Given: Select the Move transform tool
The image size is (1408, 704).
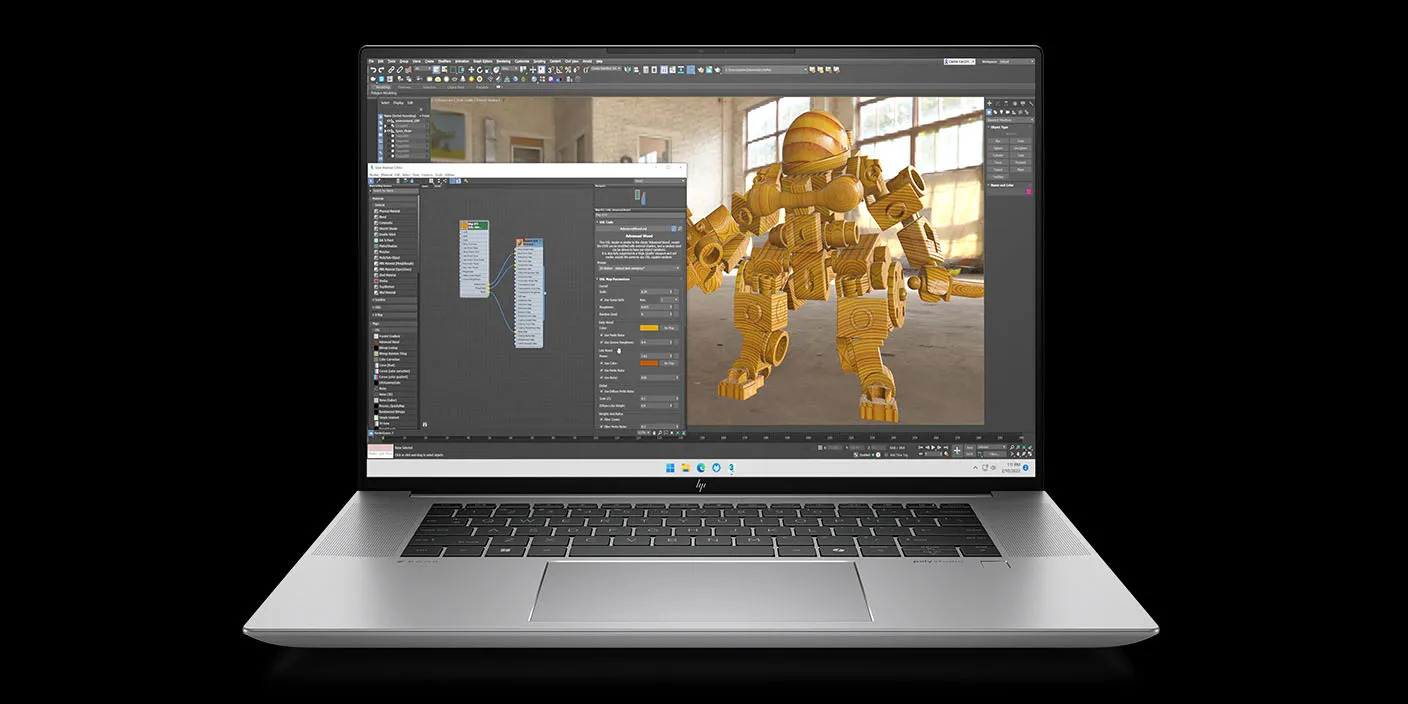Looking at the screenshot, I should coord(470,70).
